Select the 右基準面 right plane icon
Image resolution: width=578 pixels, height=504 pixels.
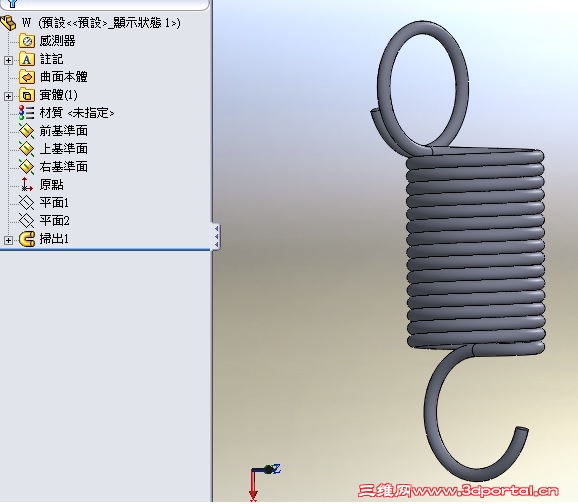27,167
